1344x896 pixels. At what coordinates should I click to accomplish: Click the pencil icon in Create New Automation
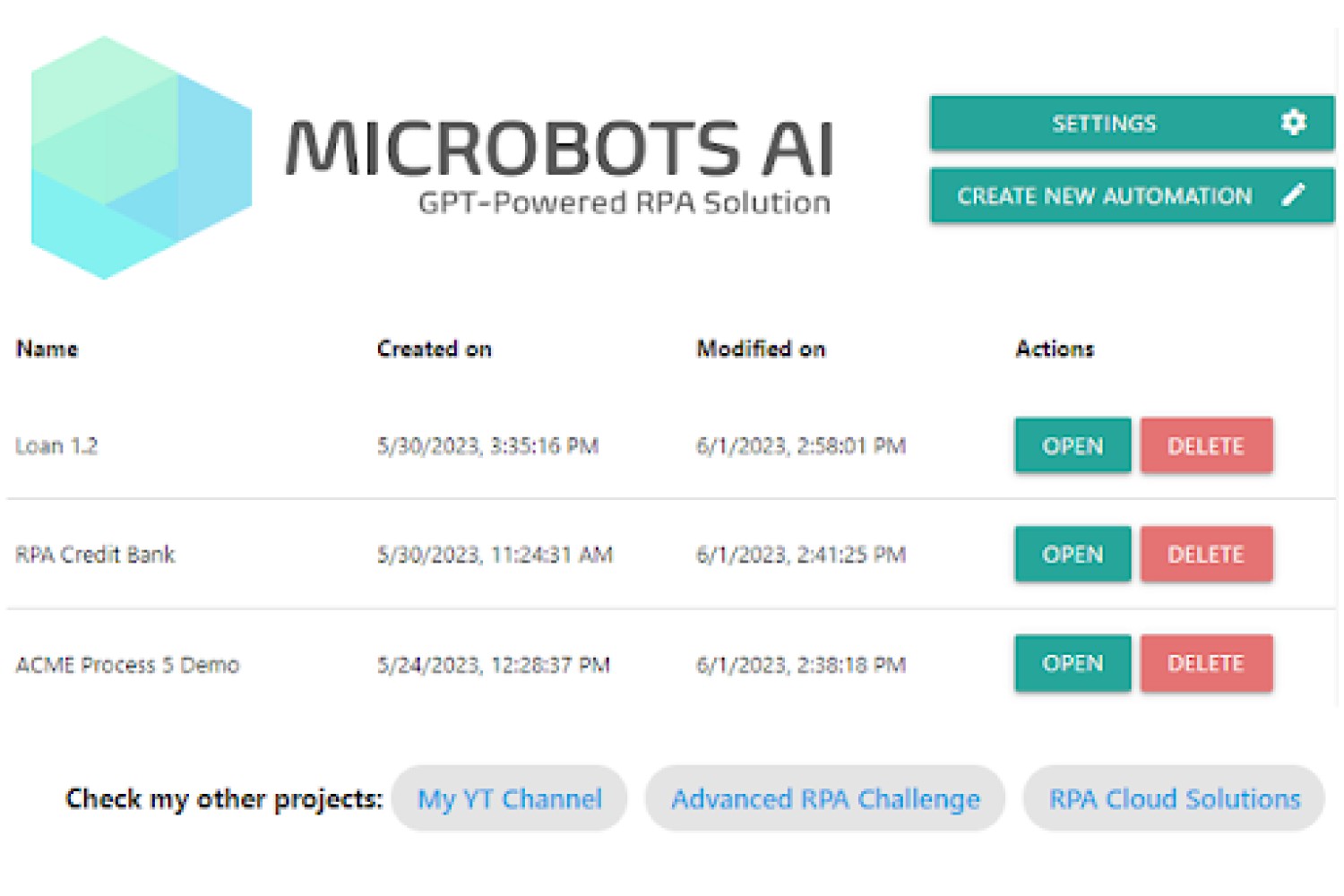click(1294, 195)
